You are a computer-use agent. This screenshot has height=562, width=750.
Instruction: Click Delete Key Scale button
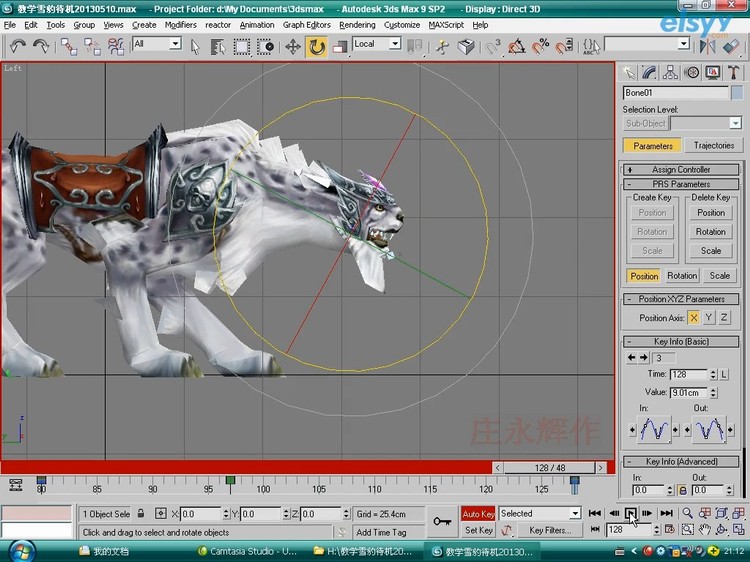710,251
